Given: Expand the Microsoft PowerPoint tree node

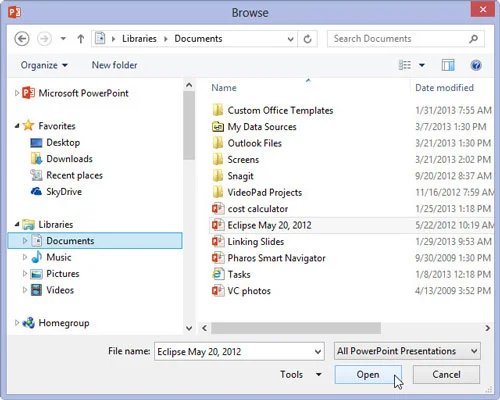Looking at the screenshot, I should [16, 93].
